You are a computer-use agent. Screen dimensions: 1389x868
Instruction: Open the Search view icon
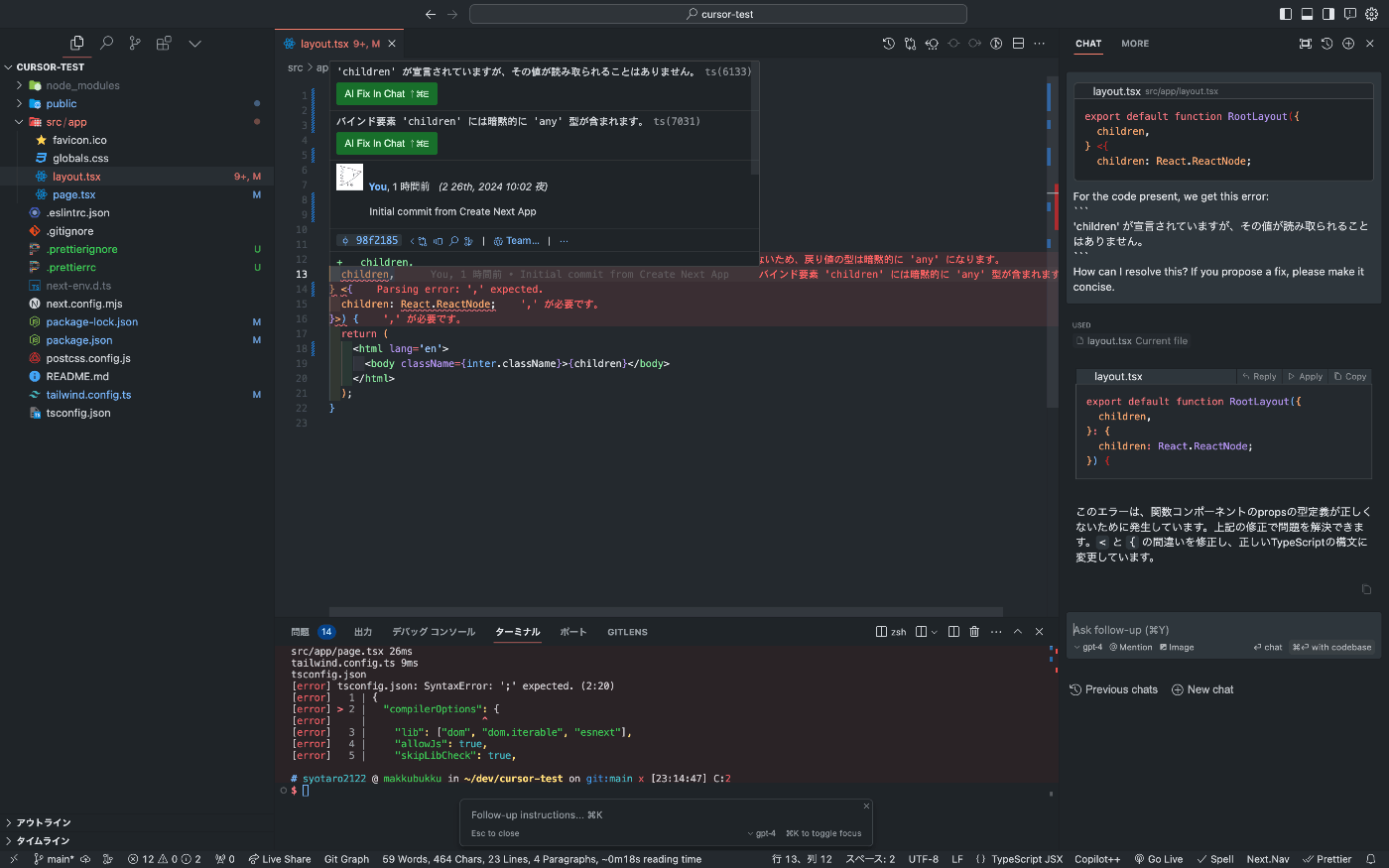[106, 44]
